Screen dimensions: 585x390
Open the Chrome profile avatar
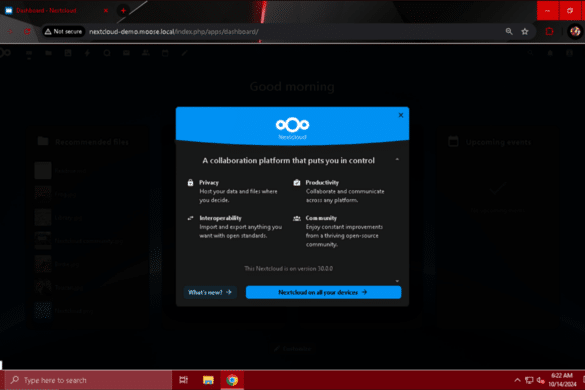(575, 32)
